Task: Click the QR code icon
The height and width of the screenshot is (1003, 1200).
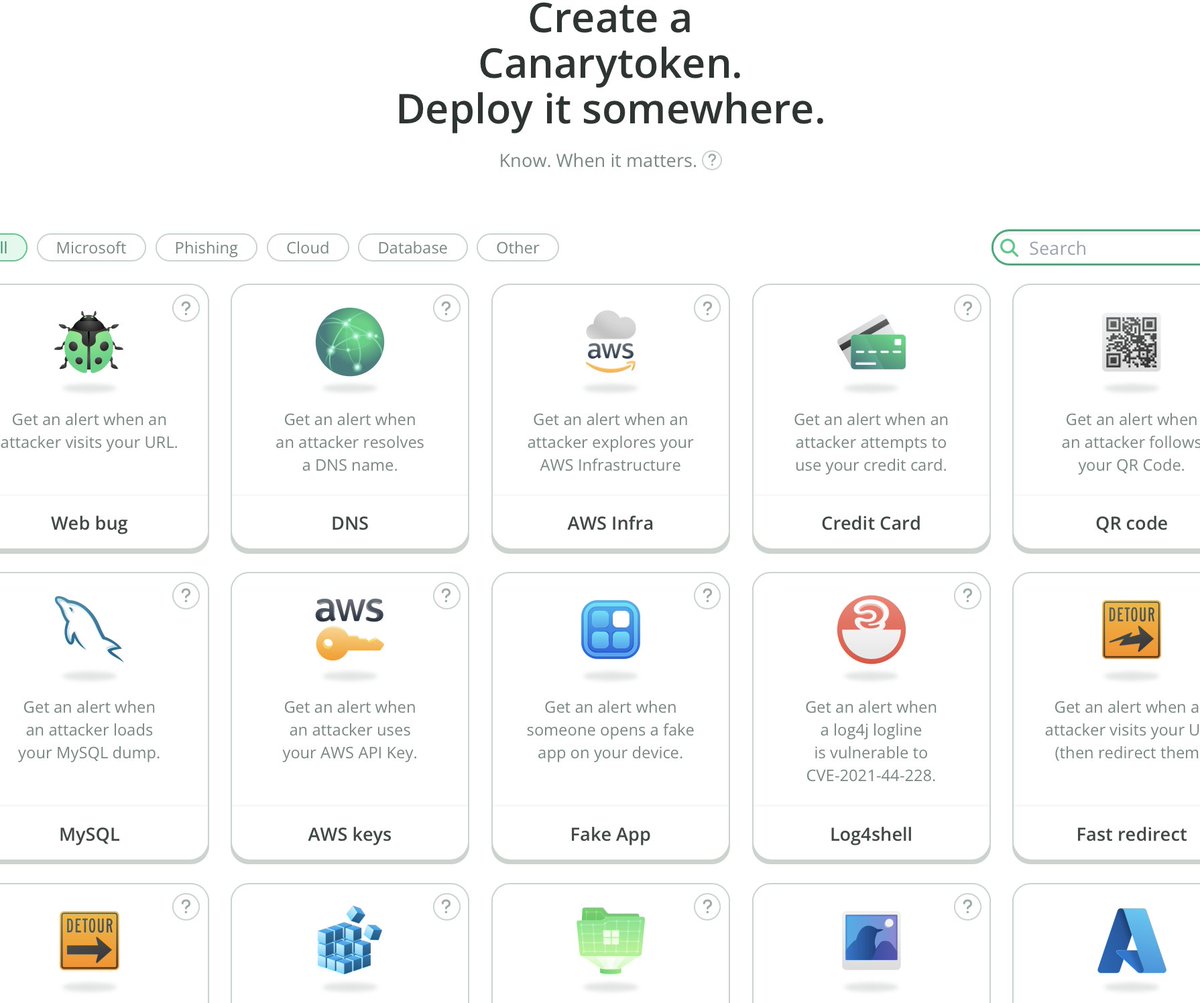Action: 1131,342
